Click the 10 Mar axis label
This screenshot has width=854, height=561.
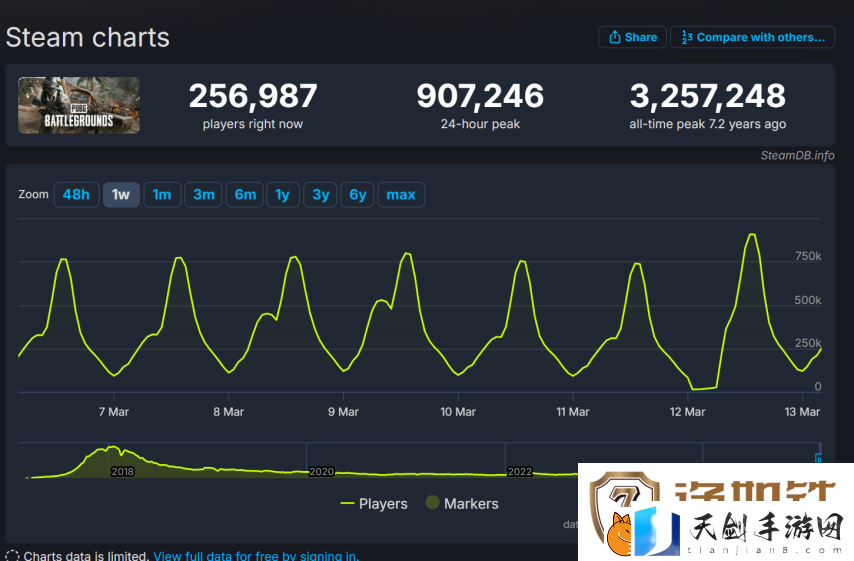[x=458, y=412]
